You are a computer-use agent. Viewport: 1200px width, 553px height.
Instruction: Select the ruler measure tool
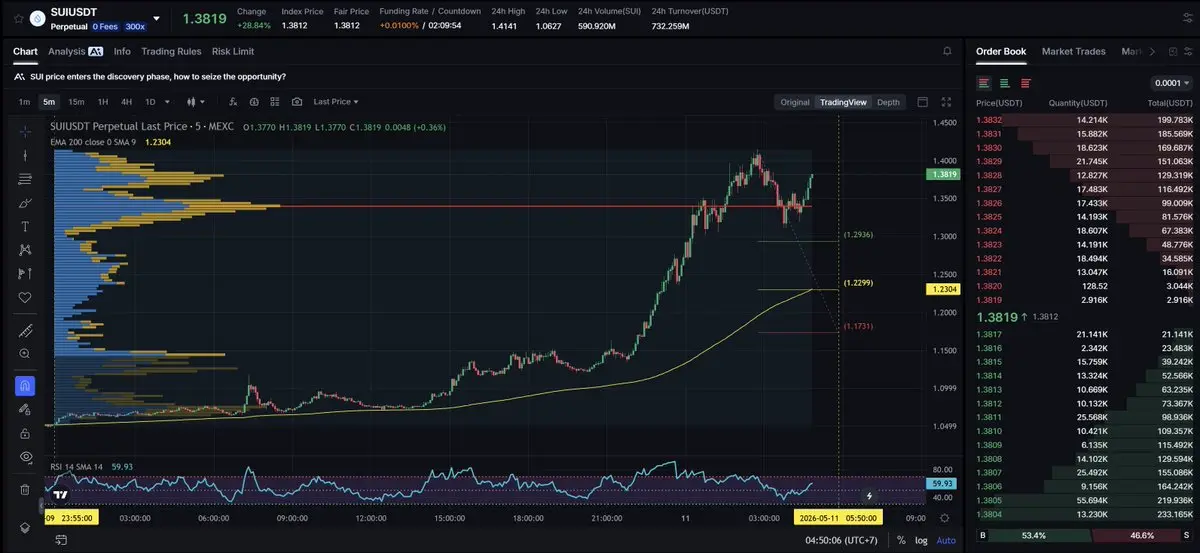(25, 331)
